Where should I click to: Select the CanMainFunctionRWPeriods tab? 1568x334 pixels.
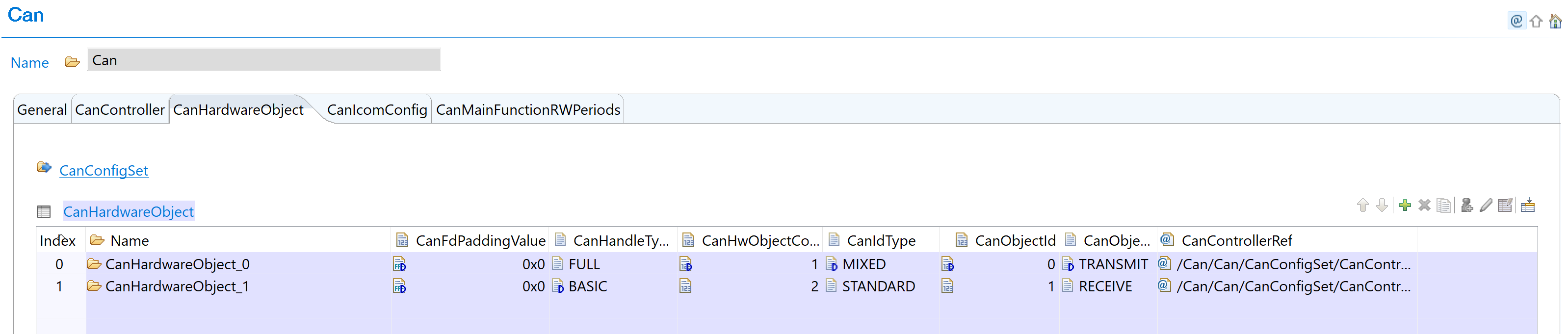coord(528,110)
